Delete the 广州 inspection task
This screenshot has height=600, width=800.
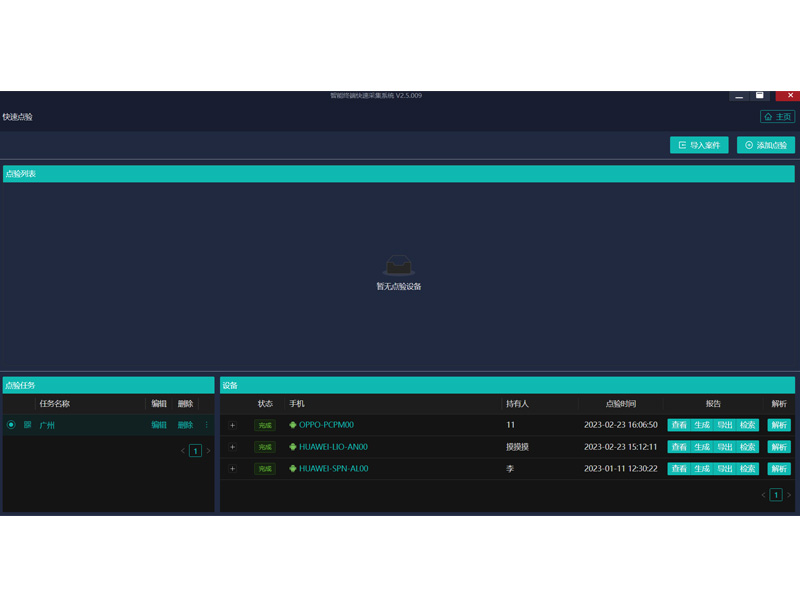pos(185,425)
